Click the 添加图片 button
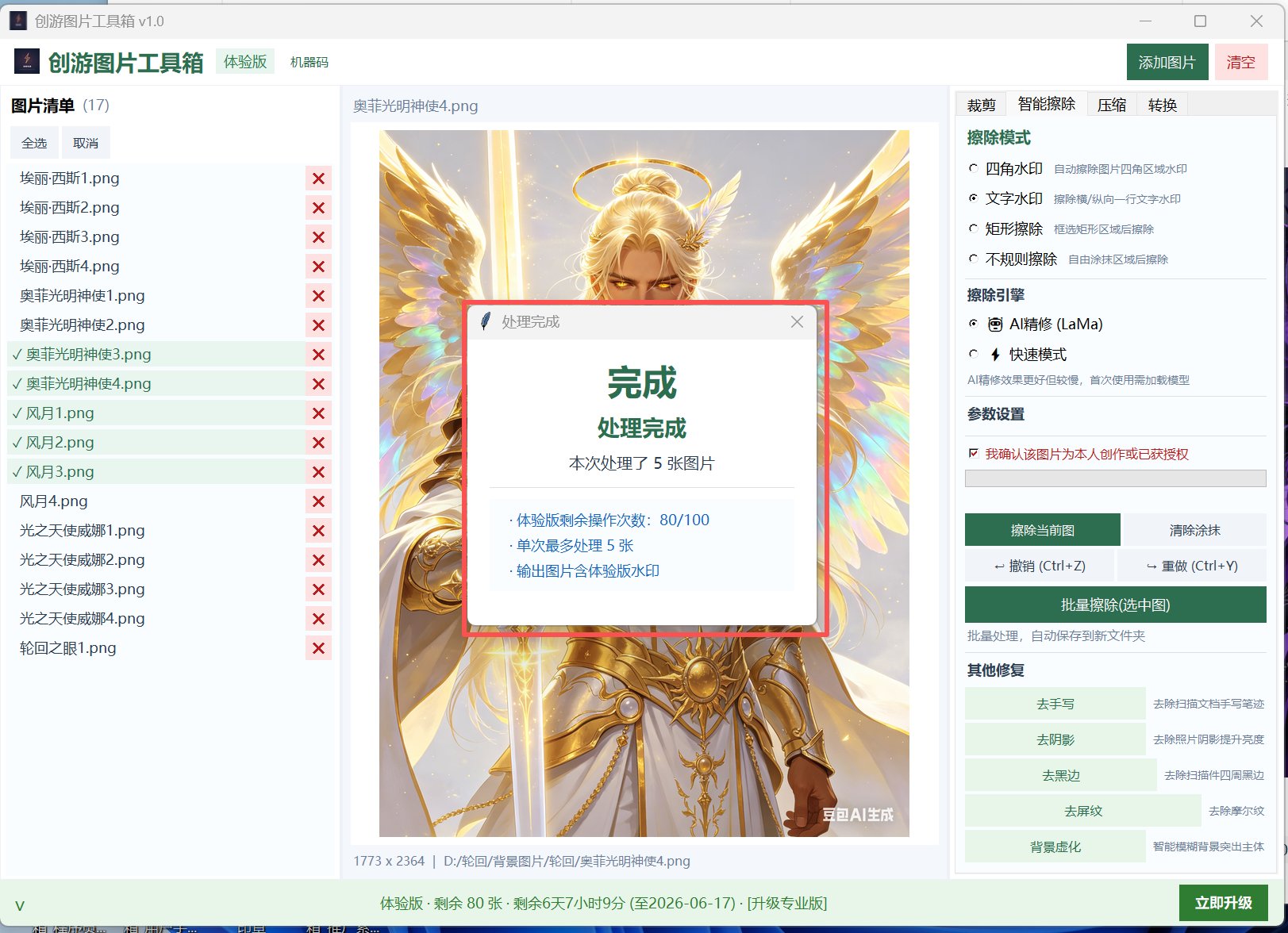The width and height of the screenshot is (1288, 933). coord(1167,62)
